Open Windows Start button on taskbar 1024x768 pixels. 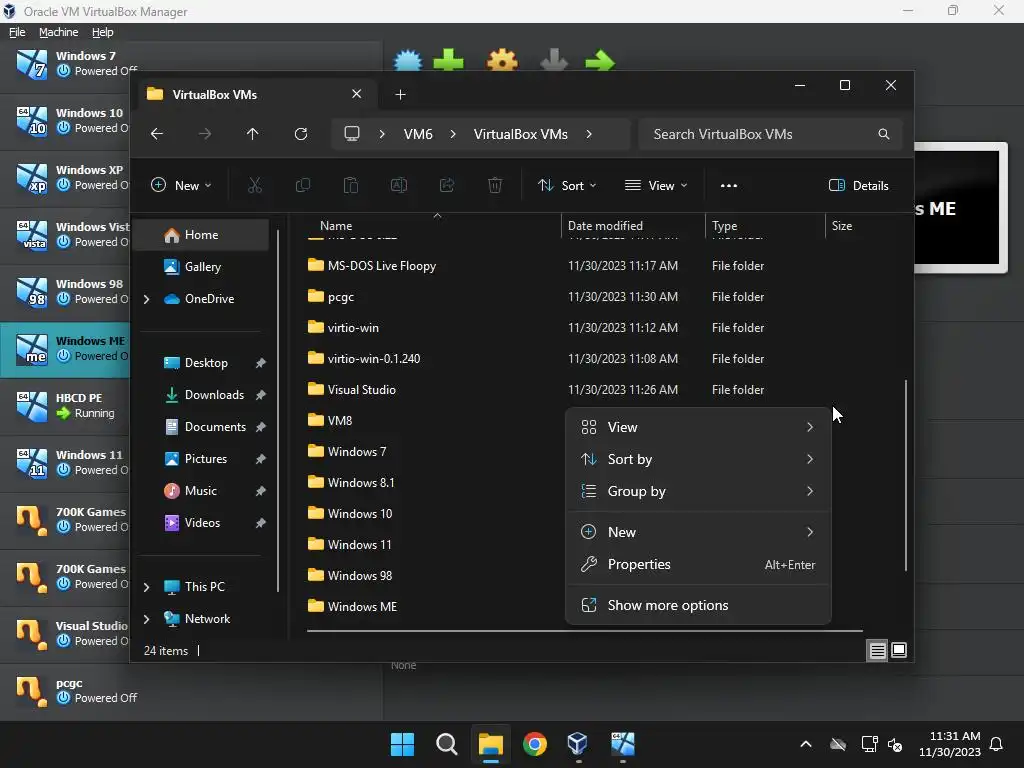[402, 744]
